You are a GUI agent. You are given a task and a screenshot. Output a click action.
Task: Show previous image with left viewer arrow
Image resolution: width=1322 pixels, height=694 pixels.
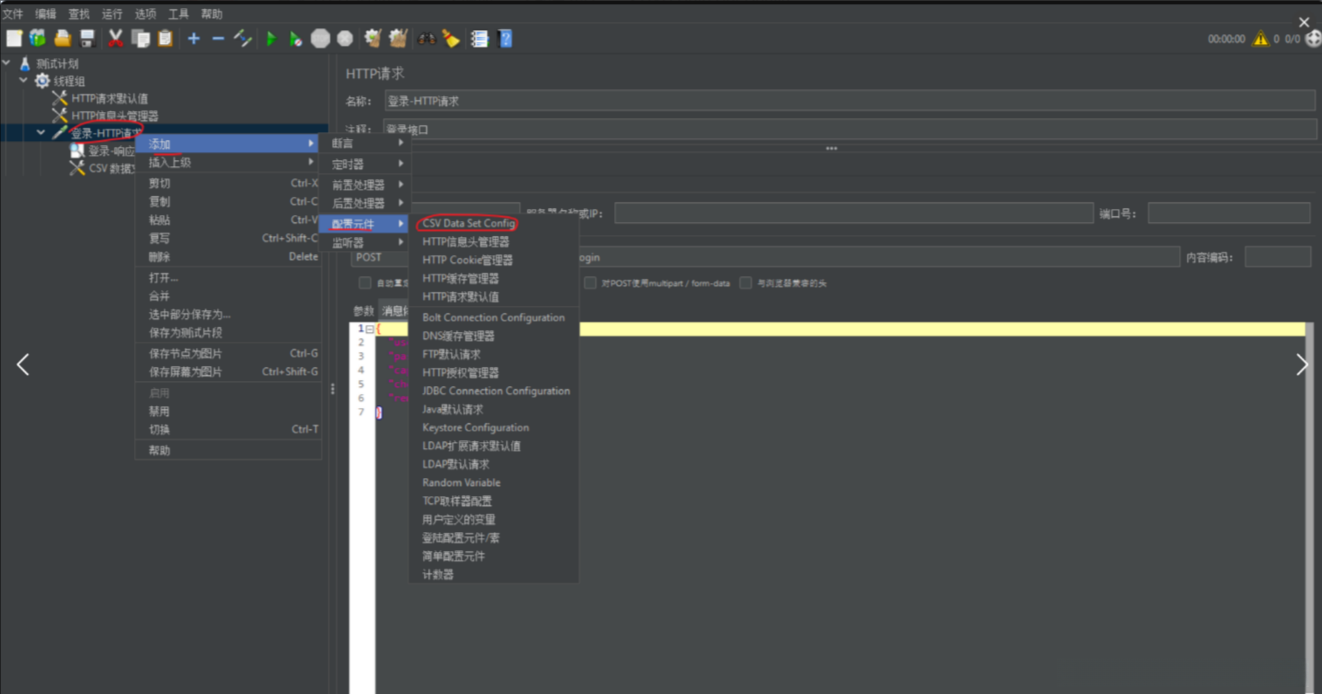pos(23,365)
